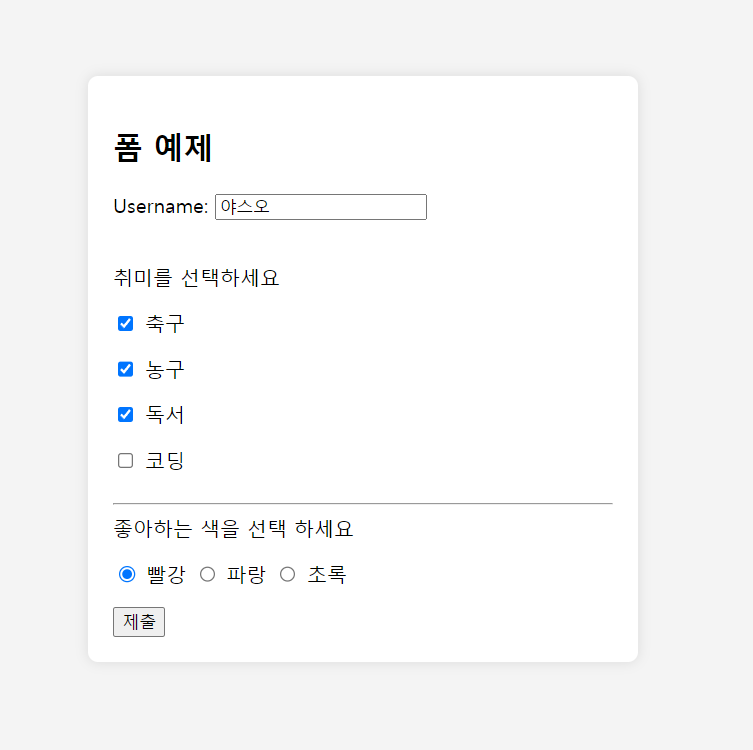Click the 취미를 선택하세요 text
This screenshot has height=750, width=753.
[x=196, y=278]
